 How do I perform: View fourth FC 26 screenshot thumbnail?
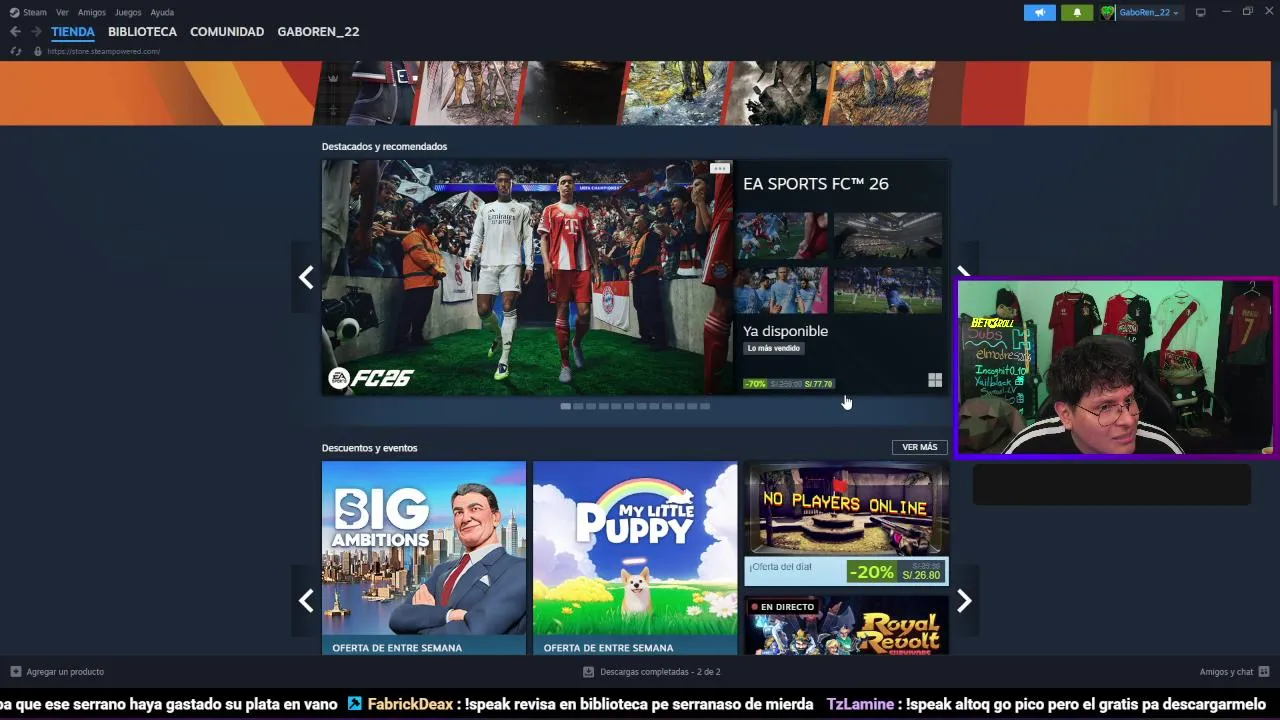[888, 290]
